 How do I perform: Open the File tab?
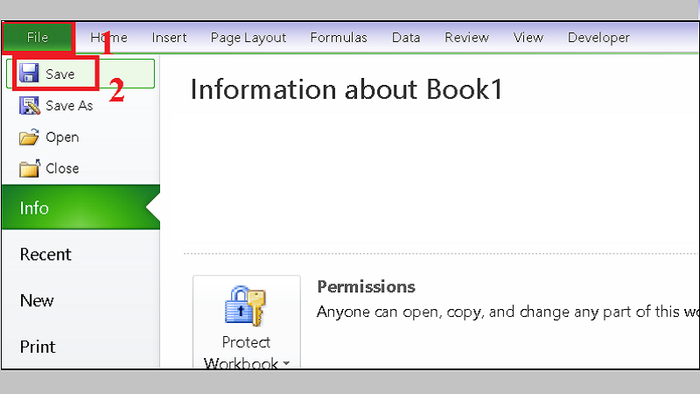pos(37,37)
